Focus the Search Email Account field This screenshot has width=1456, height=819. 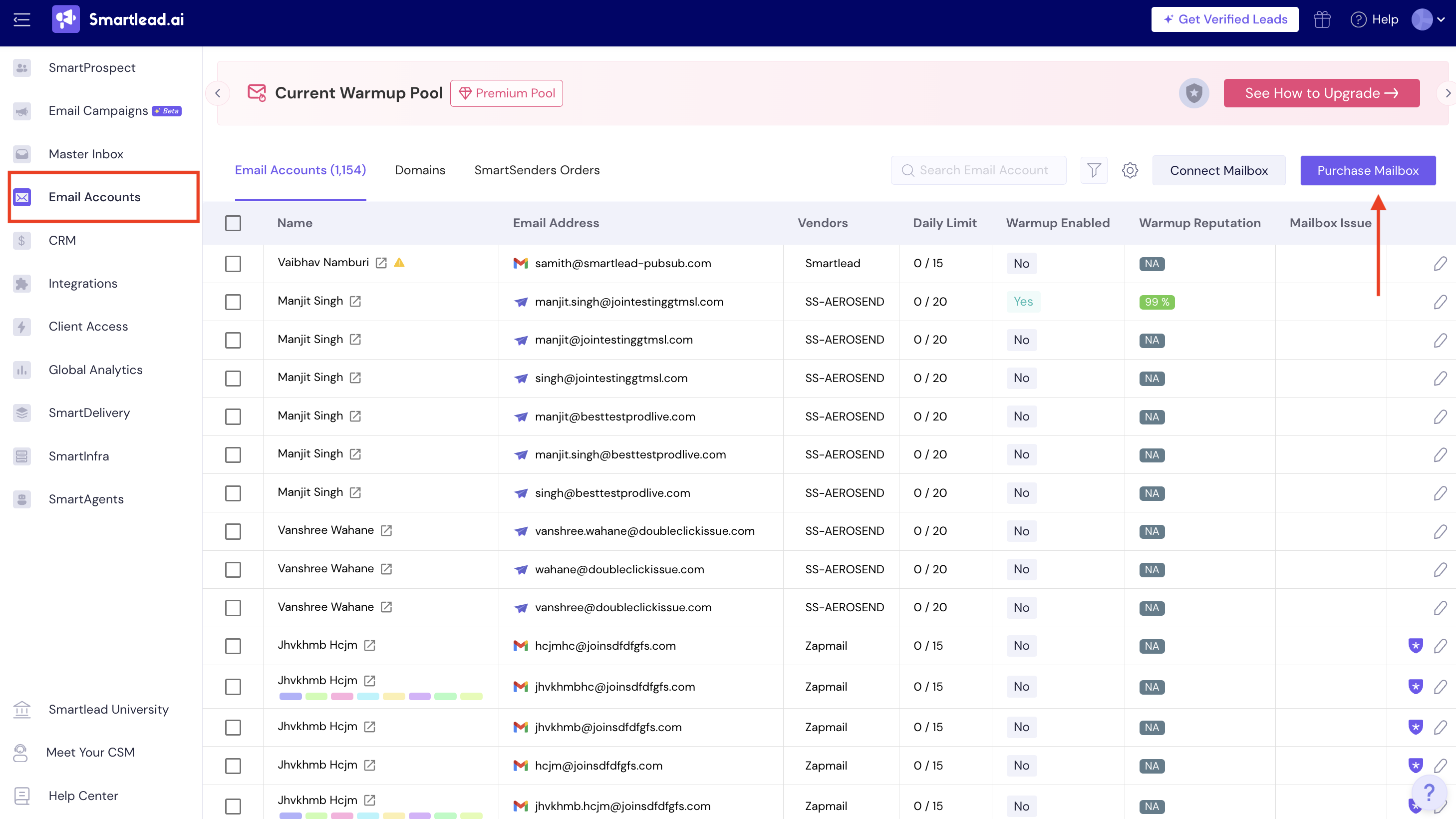coord(983,170)
